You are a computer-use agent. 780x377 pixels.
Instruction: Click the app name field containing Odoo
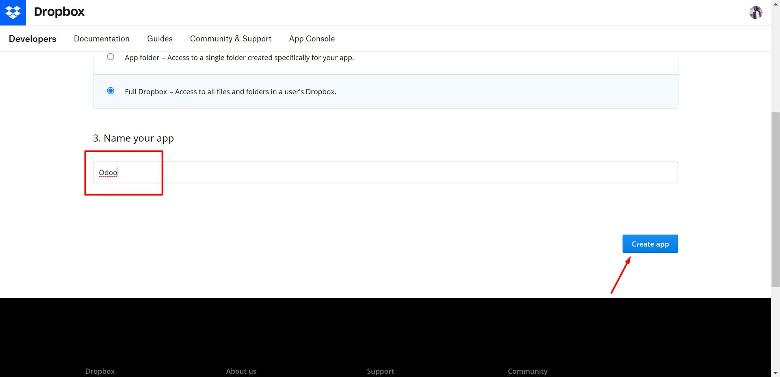click(386, 172)
